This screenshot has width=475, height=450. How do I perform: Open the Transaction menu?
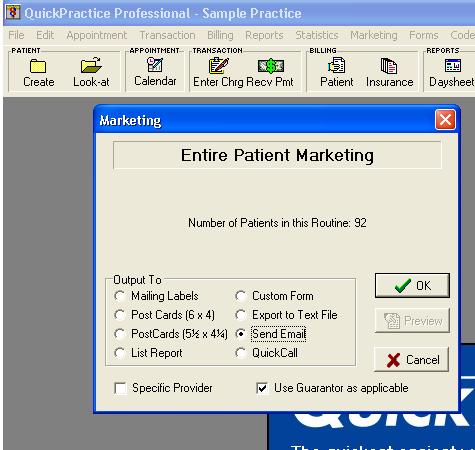pos(167,35)
